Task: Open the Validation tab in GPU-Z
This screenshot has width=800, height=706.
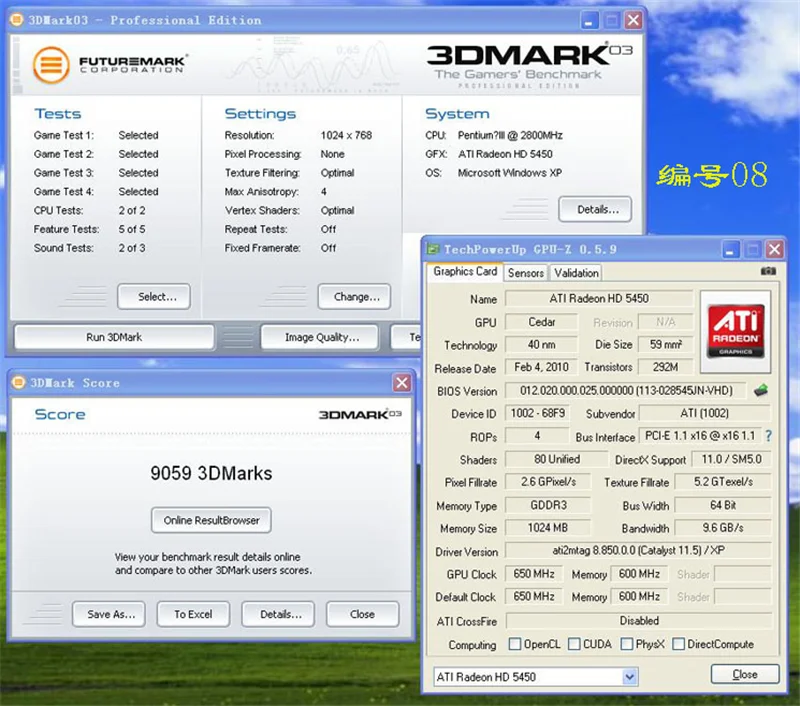Action: click(576, 272)
